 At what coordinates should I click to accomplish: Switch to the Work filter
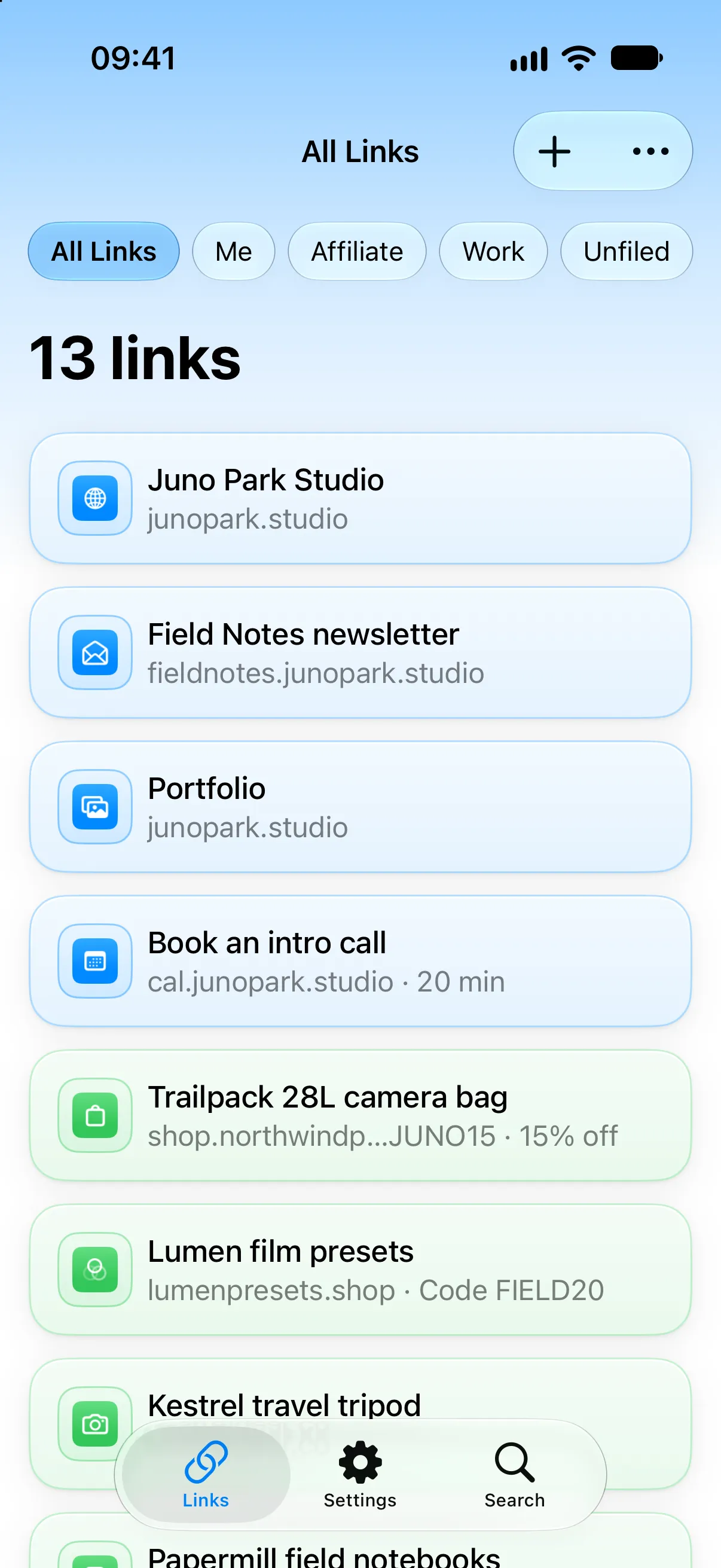click(x=493, y=251)
